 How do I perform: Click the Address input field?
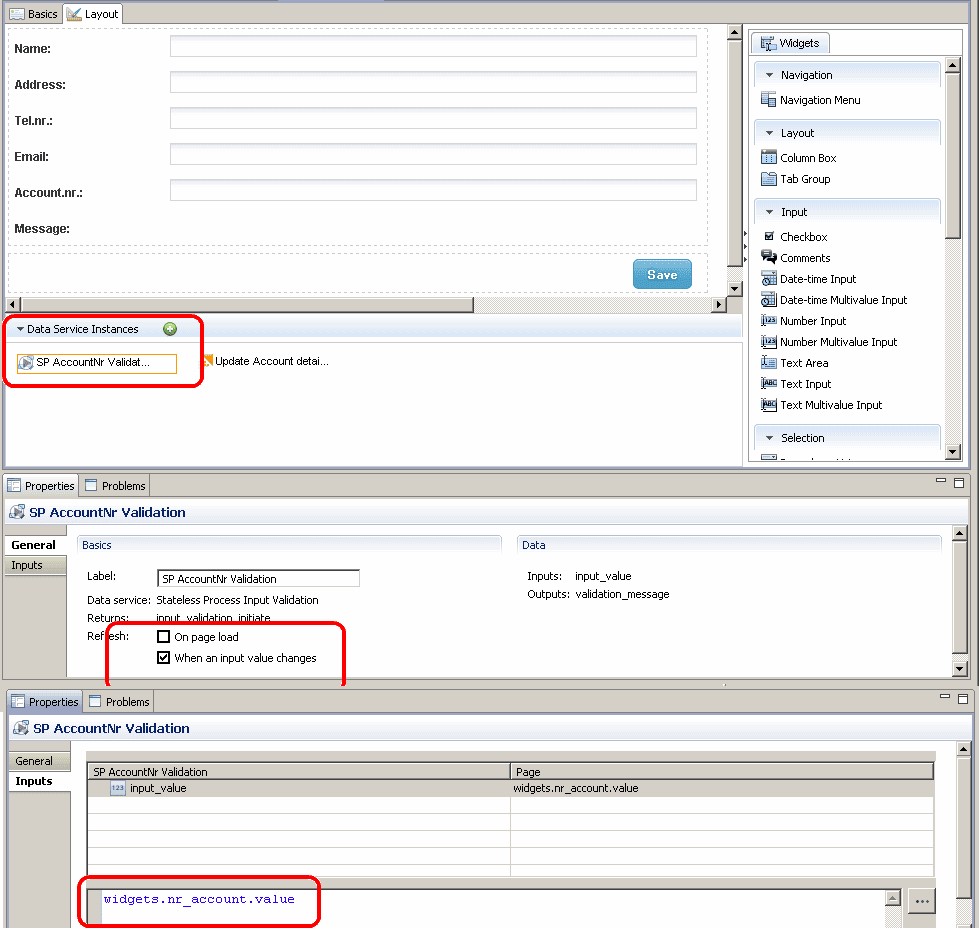(x=433, y=82)
